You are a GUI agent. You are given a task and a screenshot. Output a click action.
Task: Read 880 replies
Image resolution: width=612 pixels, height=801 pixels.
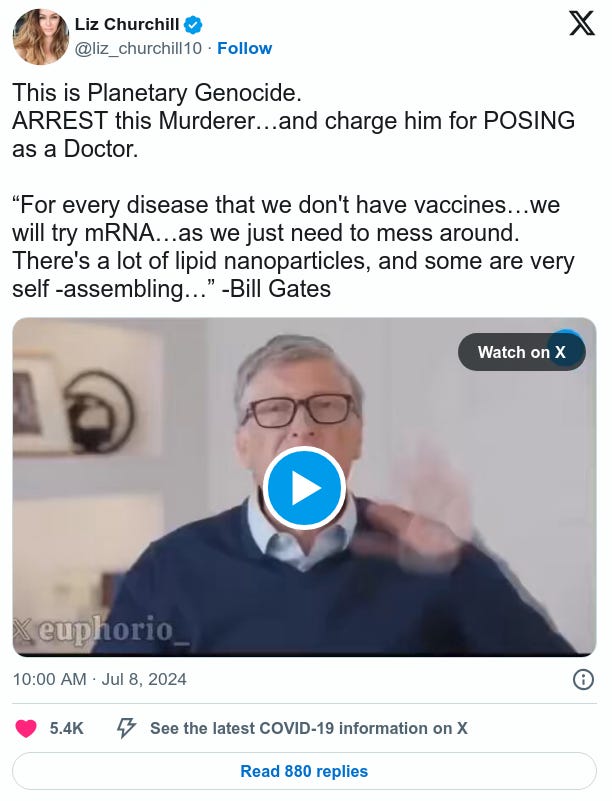click(x=304, y=771)
